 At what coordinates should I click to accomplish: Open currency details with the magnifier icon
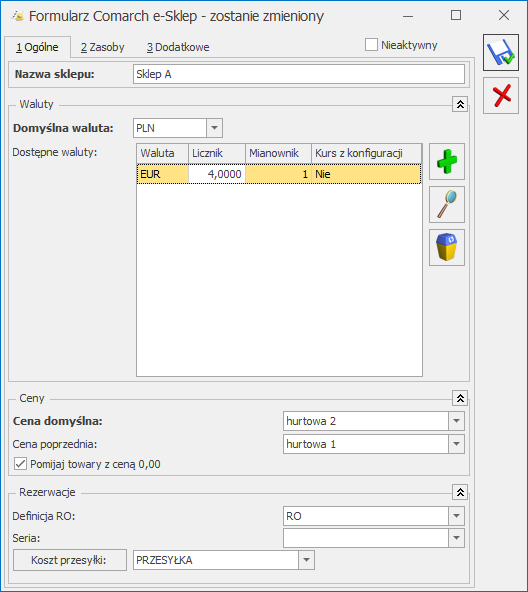click(447, 204)
